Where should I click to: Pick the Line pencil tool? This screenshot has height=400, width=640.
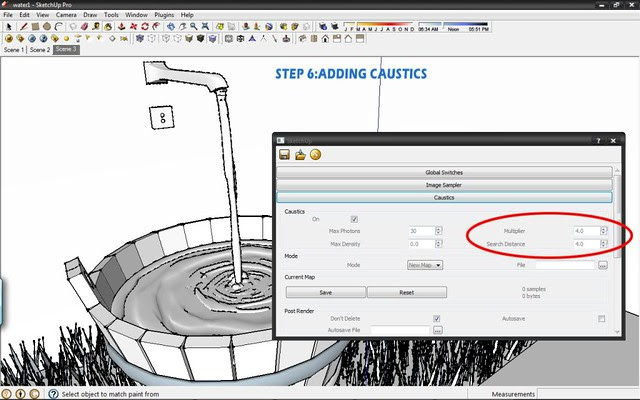coord(23,27)
